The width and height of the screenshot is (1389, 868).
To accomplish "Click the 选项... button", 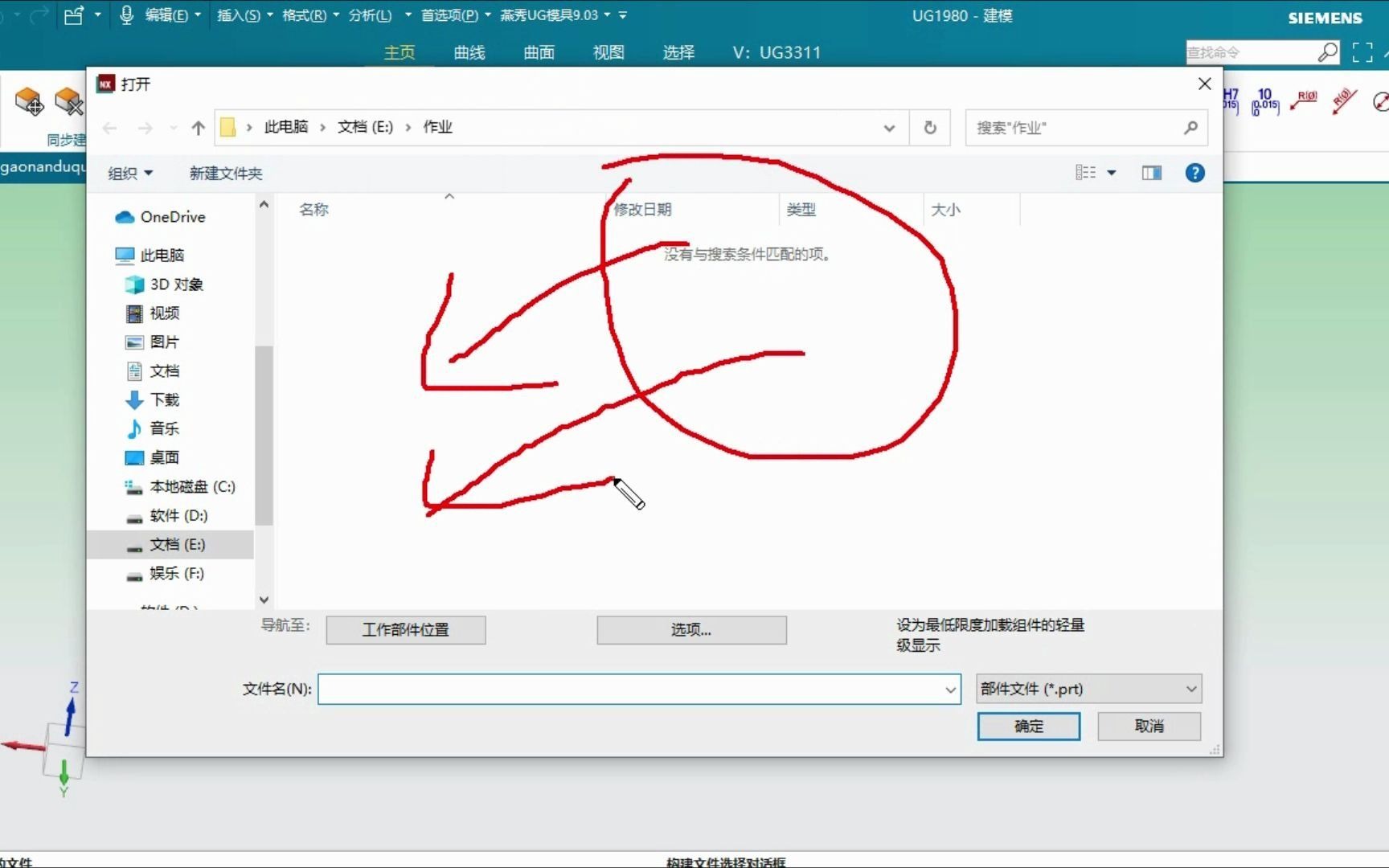I will [x=691, y=630].
